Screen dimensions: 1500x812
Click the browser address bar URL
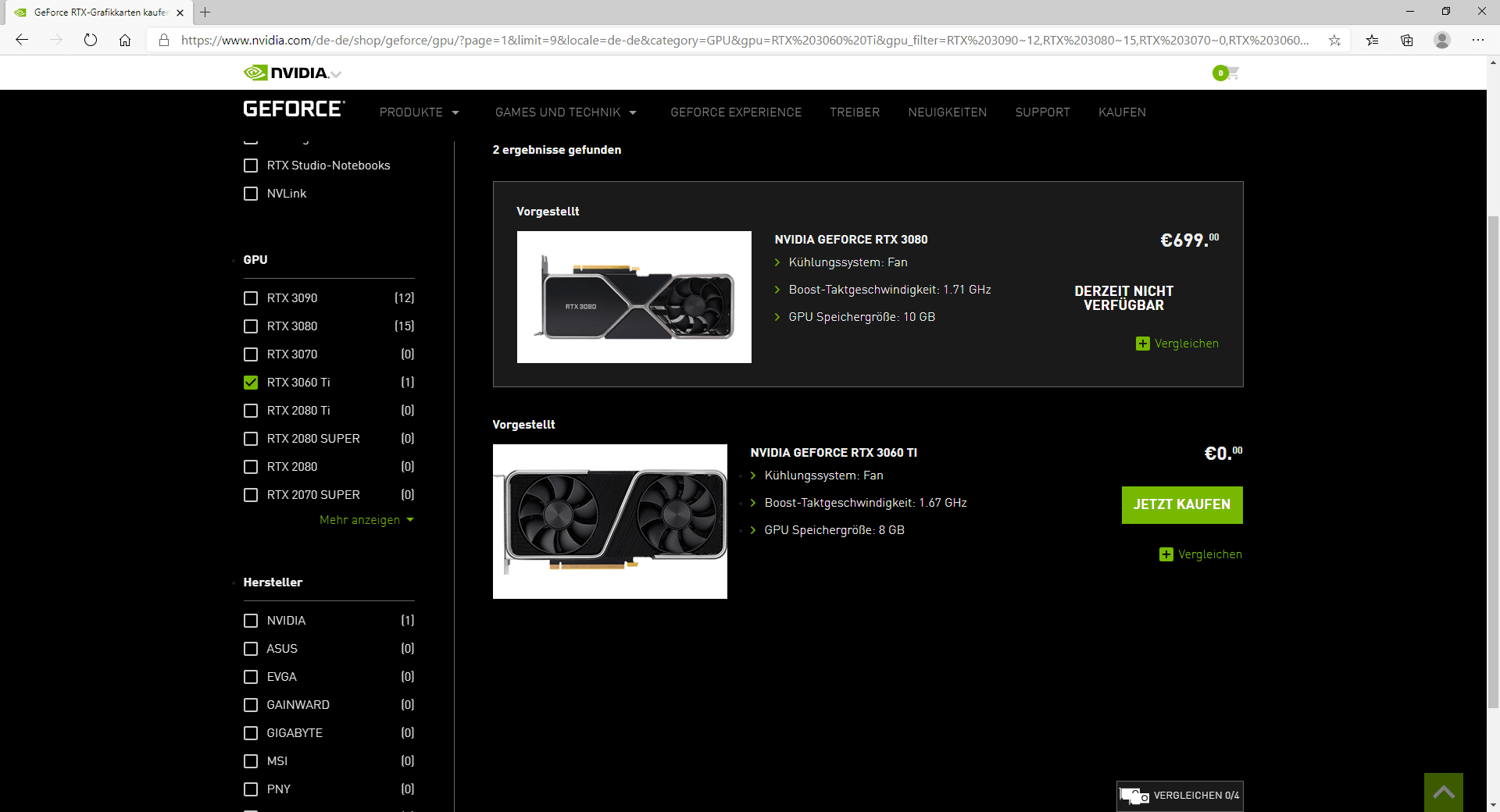tap(745, 40)
